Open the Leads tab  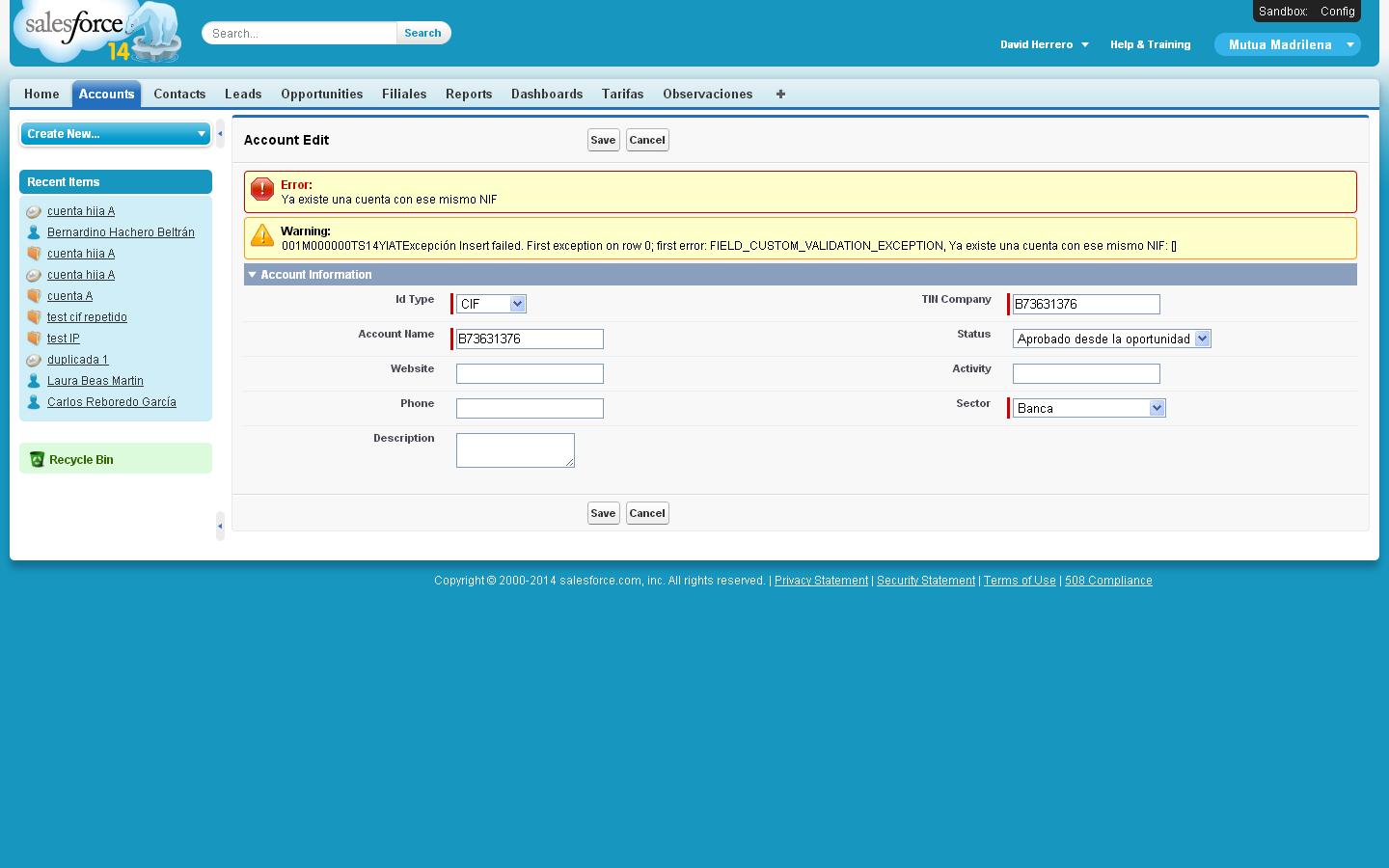(x=243, y=94)
